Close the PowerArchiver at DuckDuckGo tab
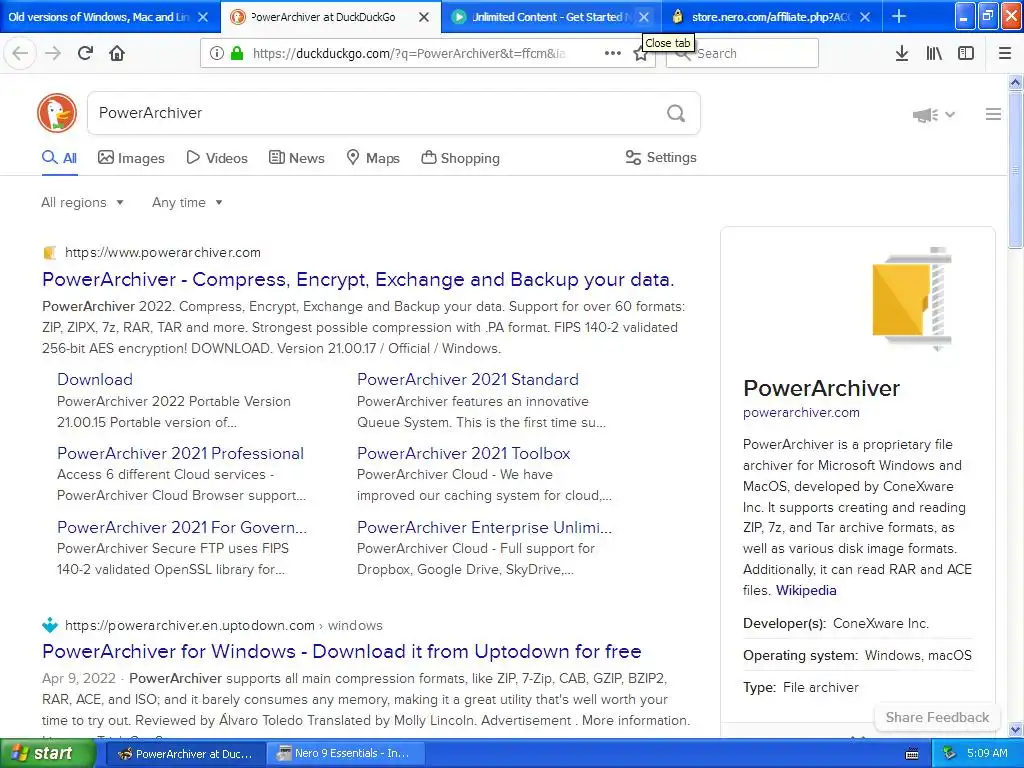Image resolution: width=1024 pixels, height=768 pixels. (x=424, y=17)
